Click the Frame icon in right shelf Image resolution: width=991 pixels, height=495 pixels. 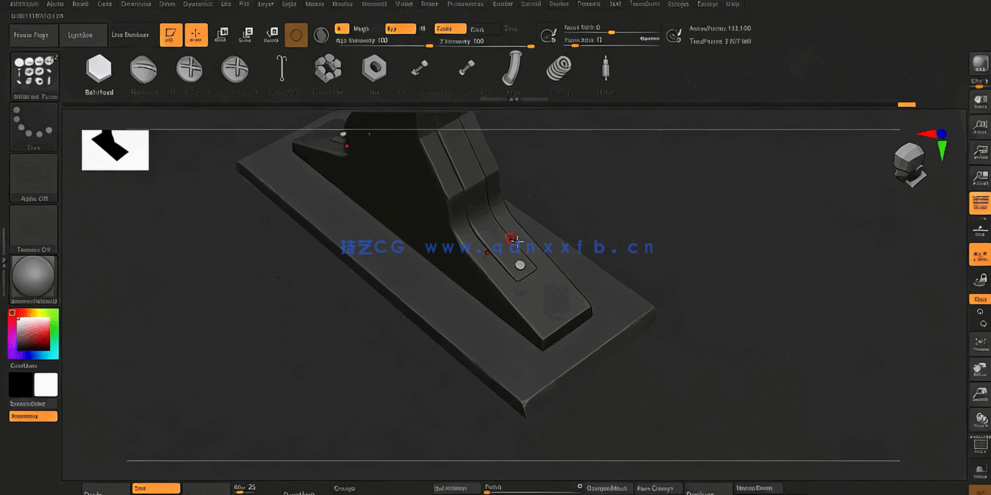(980, 343)
